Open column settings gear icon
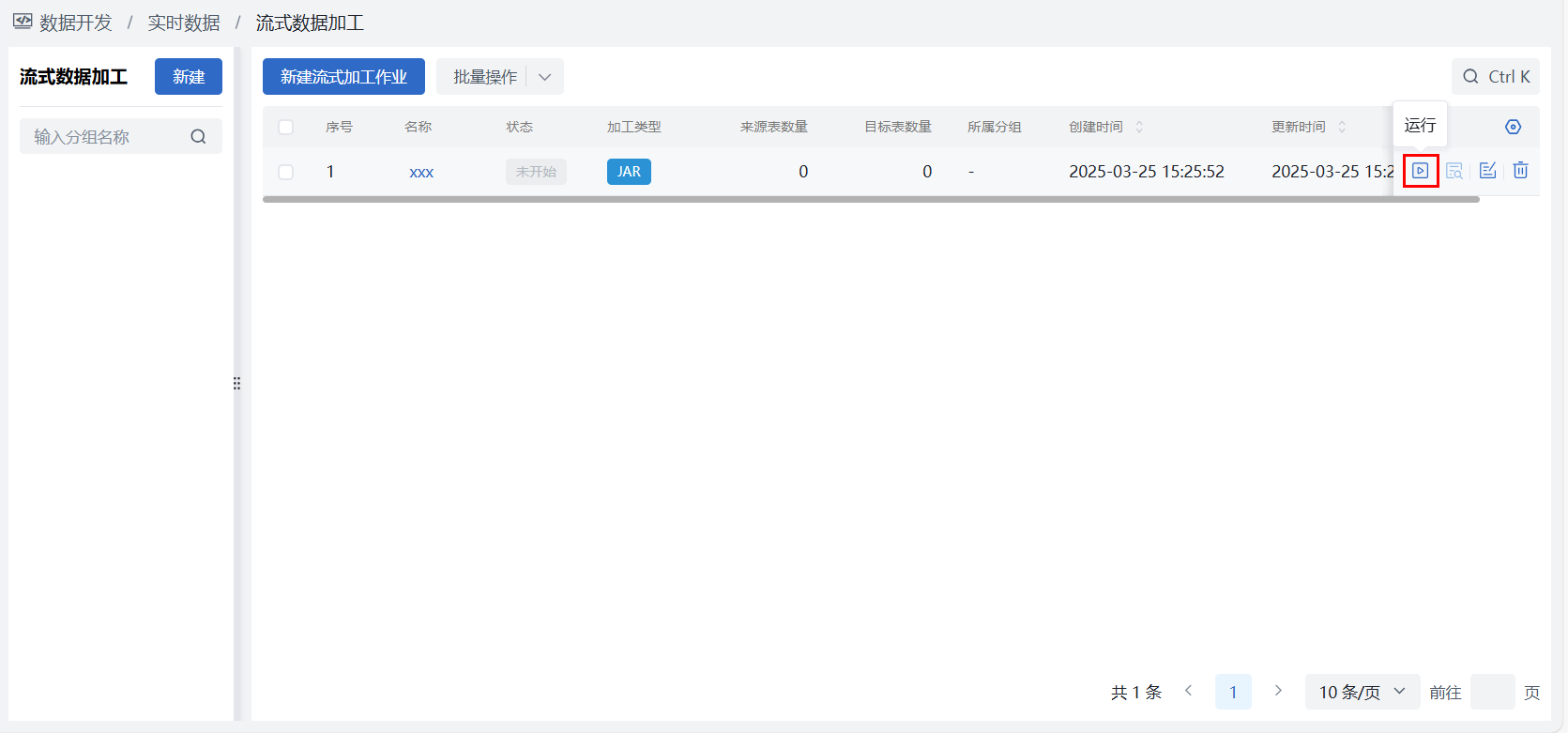The width and height of the screenshot is (1568, 733). tap(1513, 127)
